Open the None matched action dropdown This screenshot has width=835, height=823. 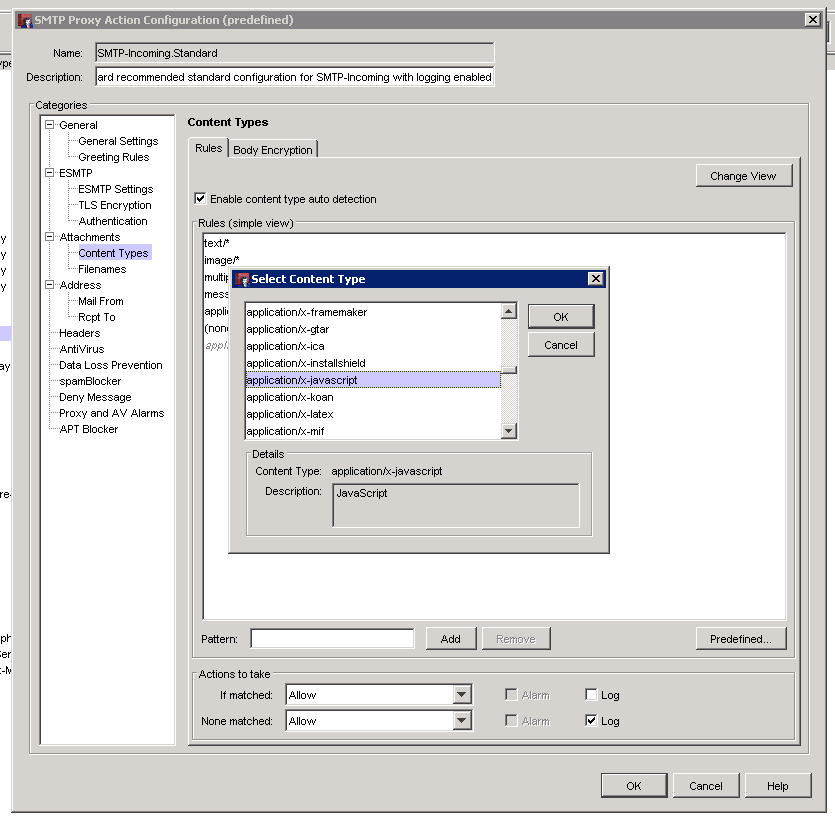(461, 721)
